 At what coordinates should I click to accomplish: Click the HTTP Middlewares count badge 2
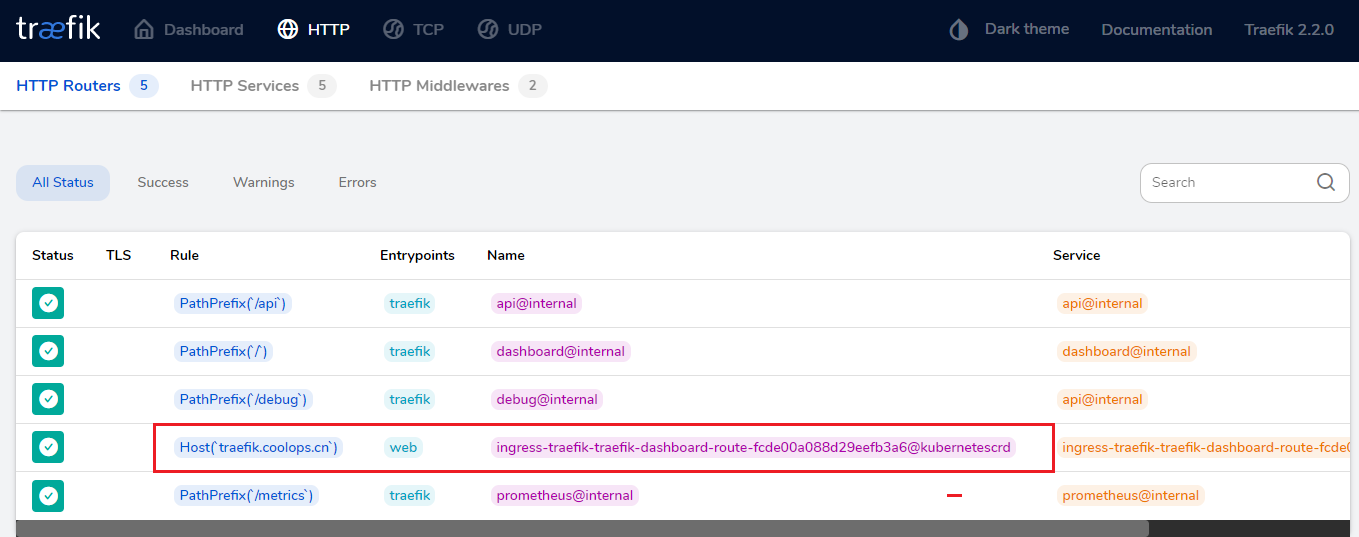click(532, 86)
